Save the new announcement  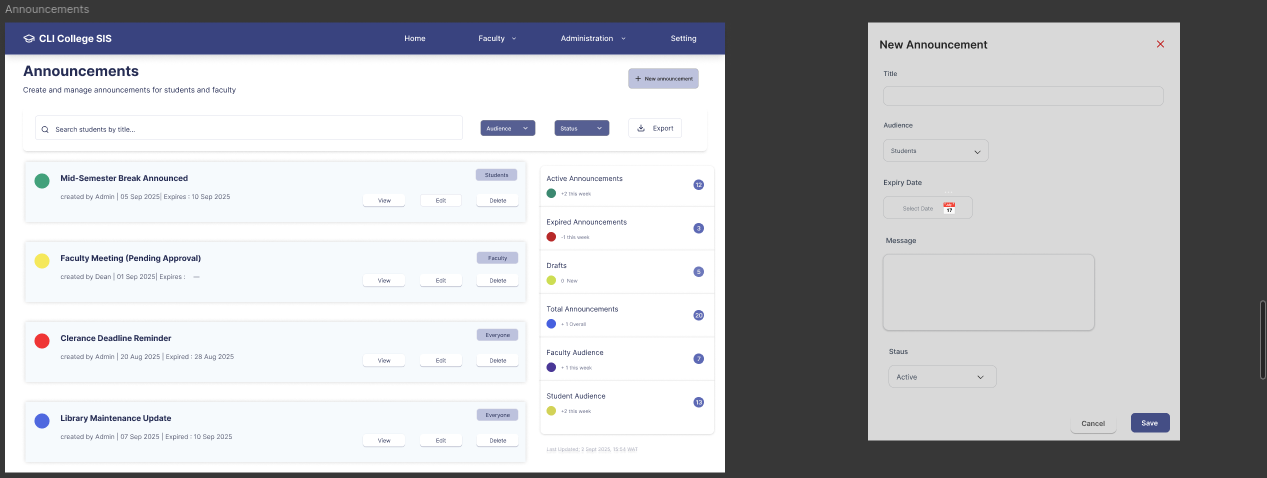[1149, 423]
